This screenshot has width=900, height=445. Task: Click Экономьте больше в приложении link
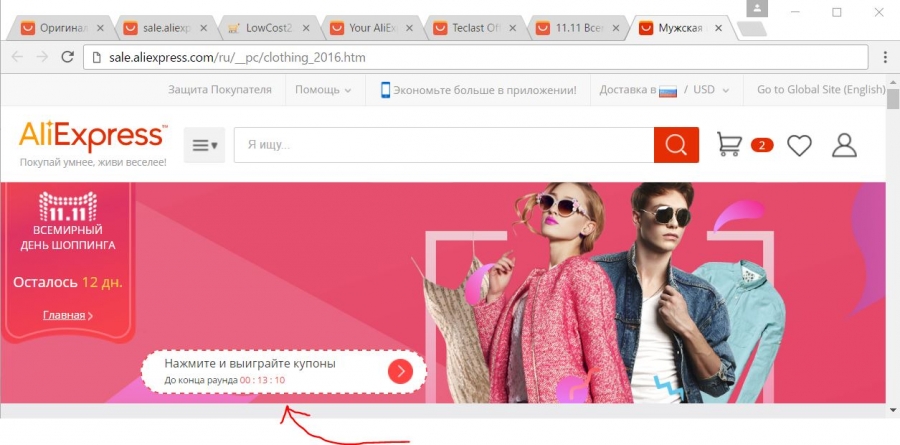485,90
